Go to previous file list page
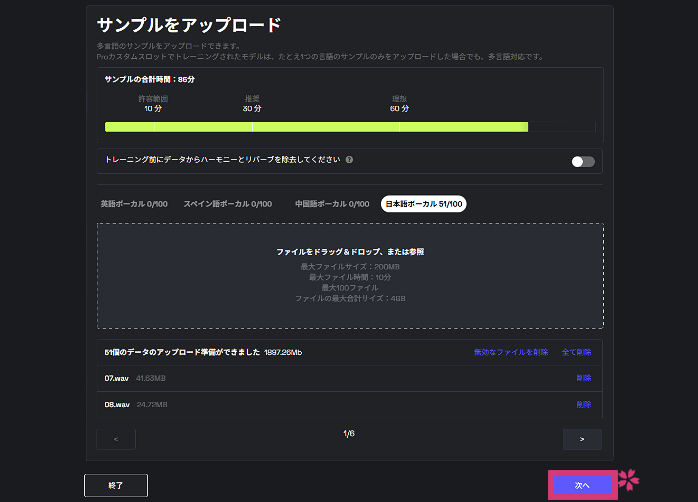698x502 pixels. click(x=116, y=438)
